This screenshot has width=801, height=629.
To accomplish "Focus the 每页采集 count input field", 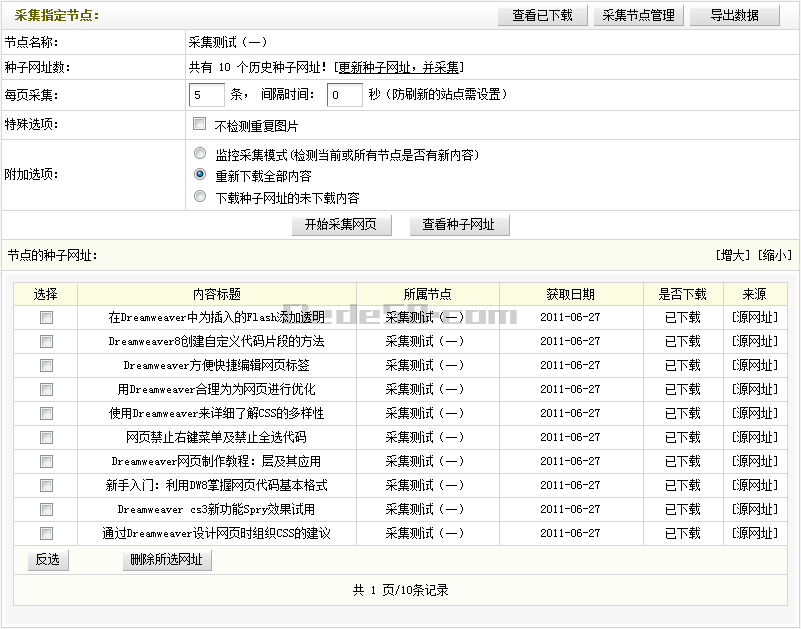I will [x=206, y=95].
